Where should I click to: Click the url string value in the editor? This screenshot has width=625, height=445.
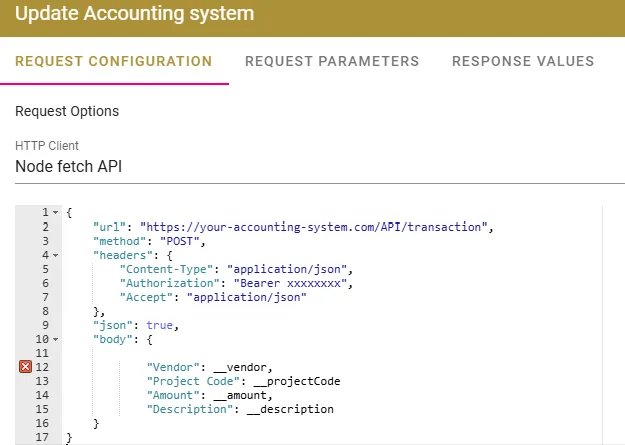tap(314, 227)
